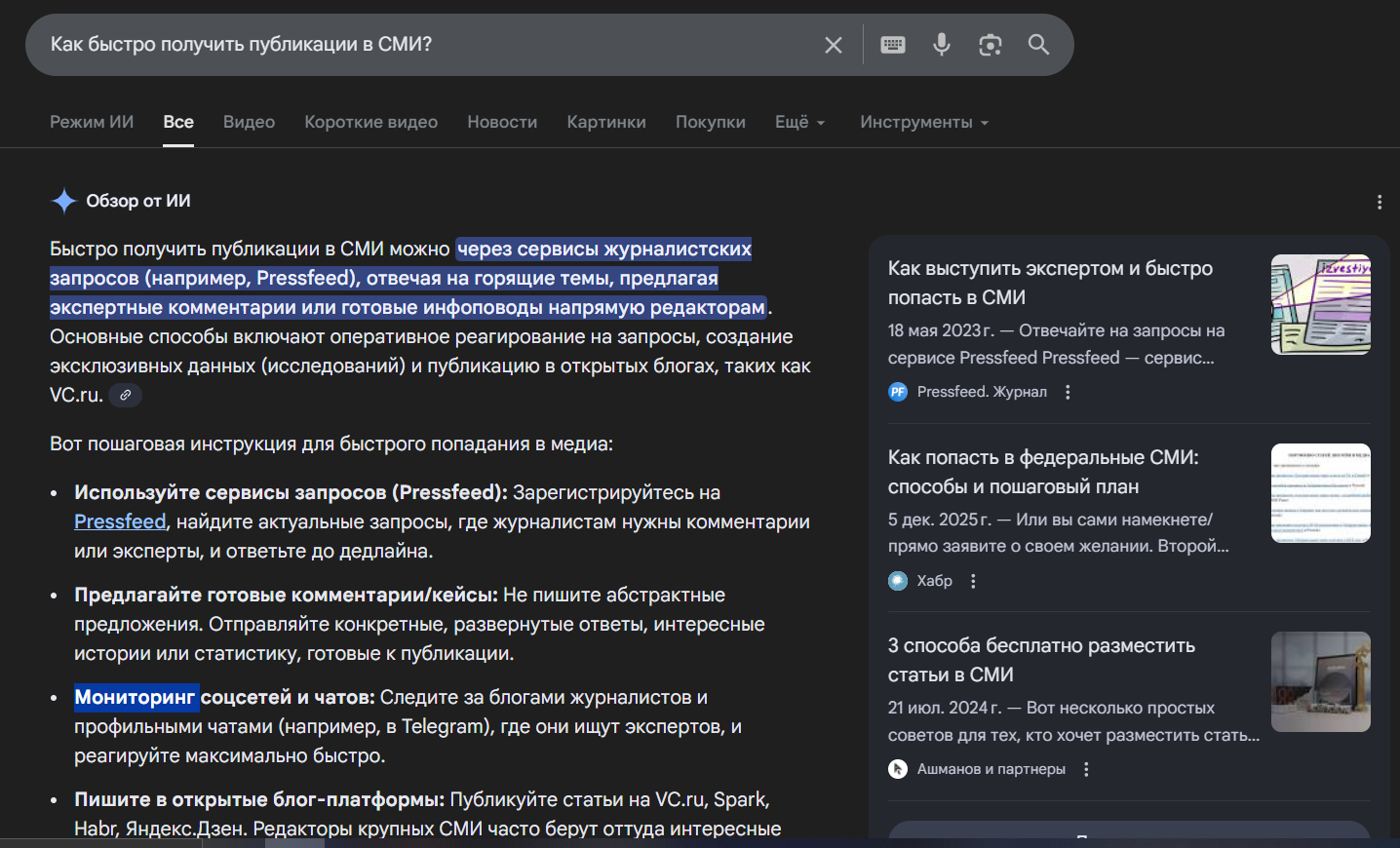Start voice search with the microphone icon

[941, 45]
